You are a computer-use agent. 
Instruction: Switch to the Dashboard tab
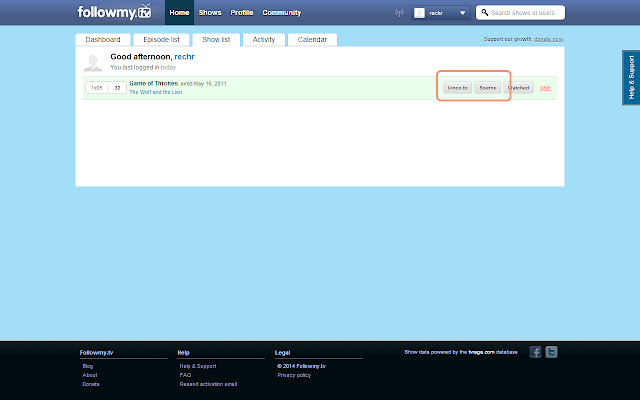pyautogui.click(x=103, y=40)
